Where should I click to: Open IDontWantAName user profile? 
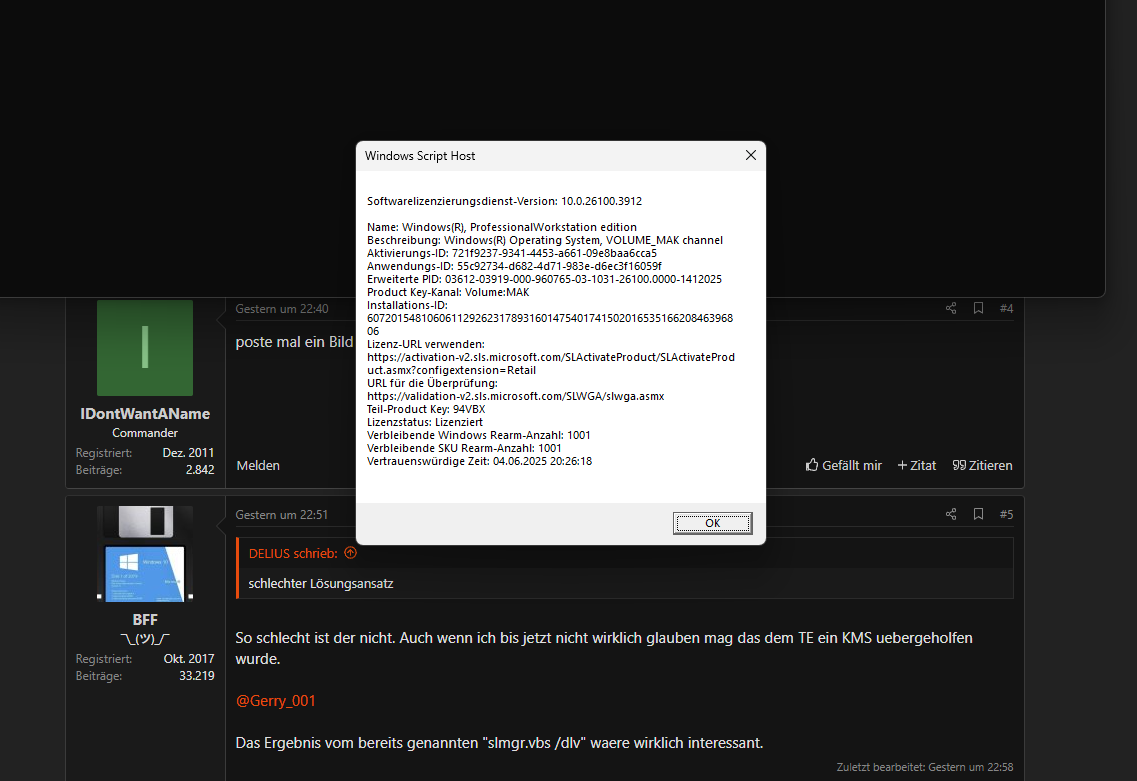(145, 413)
